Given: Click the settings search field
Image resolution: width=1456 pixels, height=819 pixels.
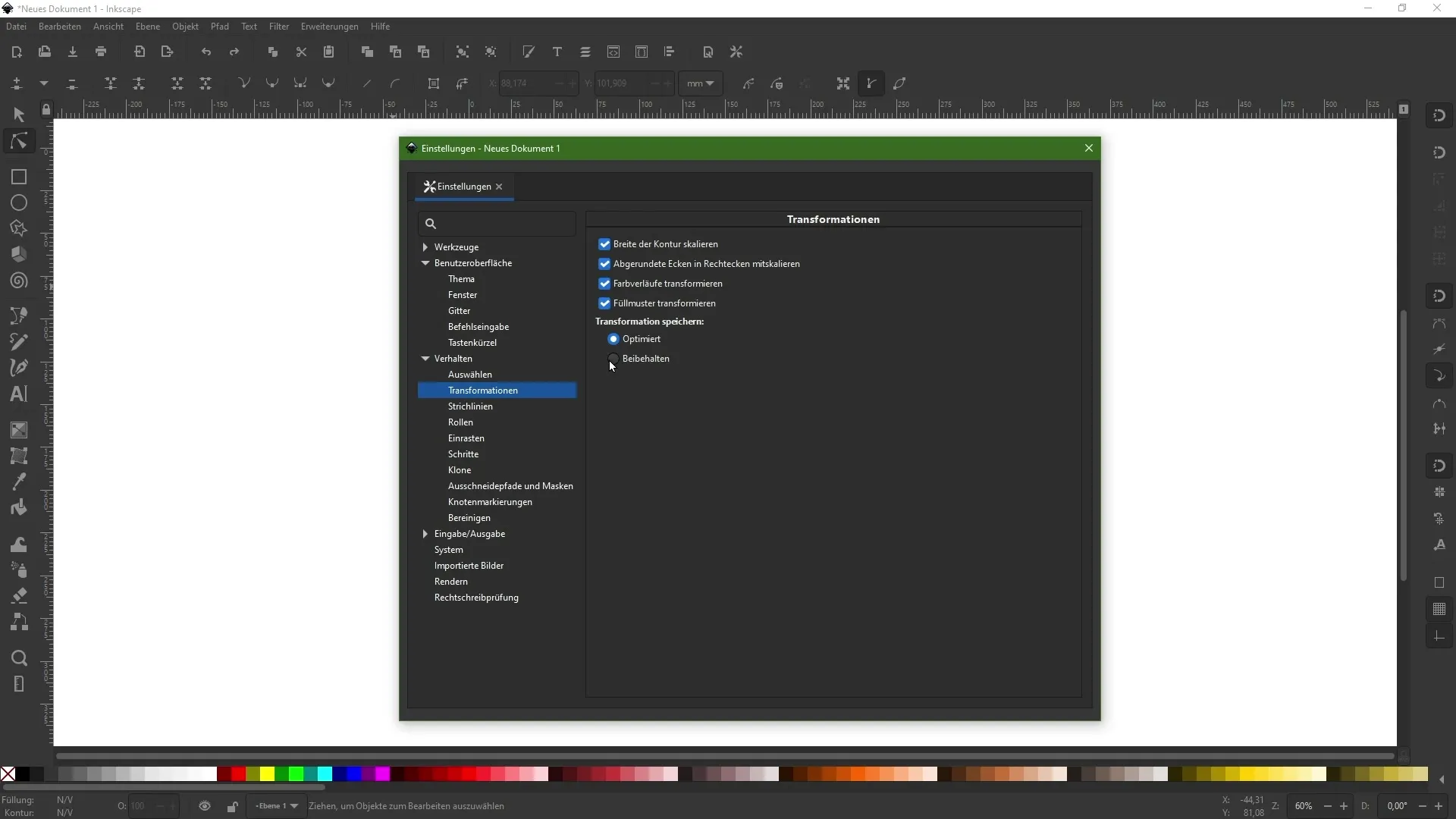Looking at the screenshot, I should pyautogui.click(x=497, y=224).
